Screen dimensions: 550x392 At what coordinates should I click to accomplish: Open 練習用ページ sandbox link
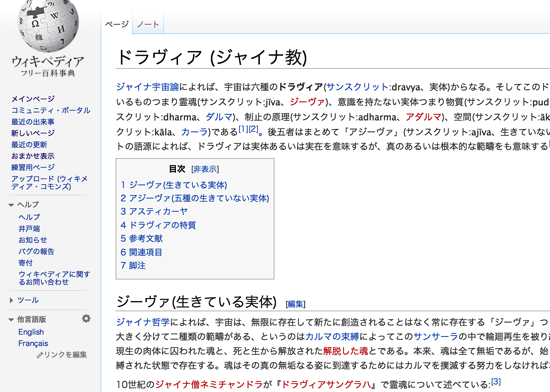click(33, 167)
